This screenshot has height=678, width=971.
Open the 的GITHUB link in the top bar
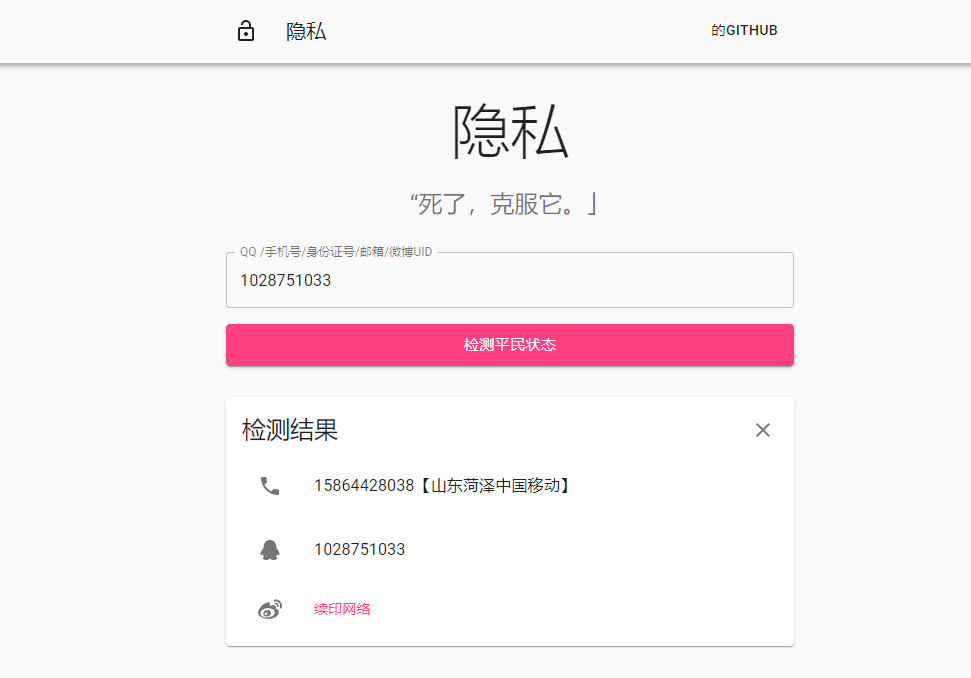(744, 30)
